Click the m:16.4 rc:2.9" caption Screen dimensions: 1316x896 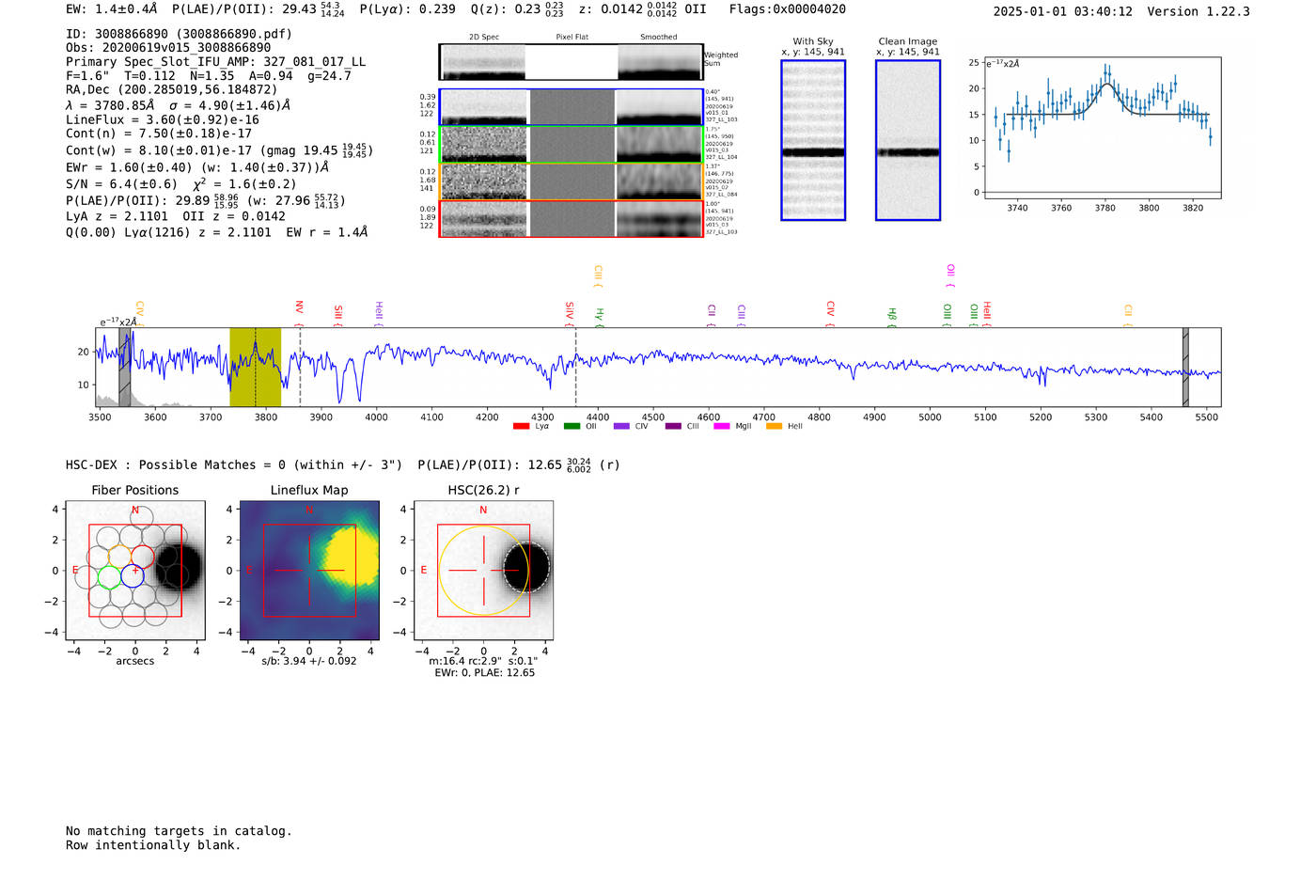point(483,661)
